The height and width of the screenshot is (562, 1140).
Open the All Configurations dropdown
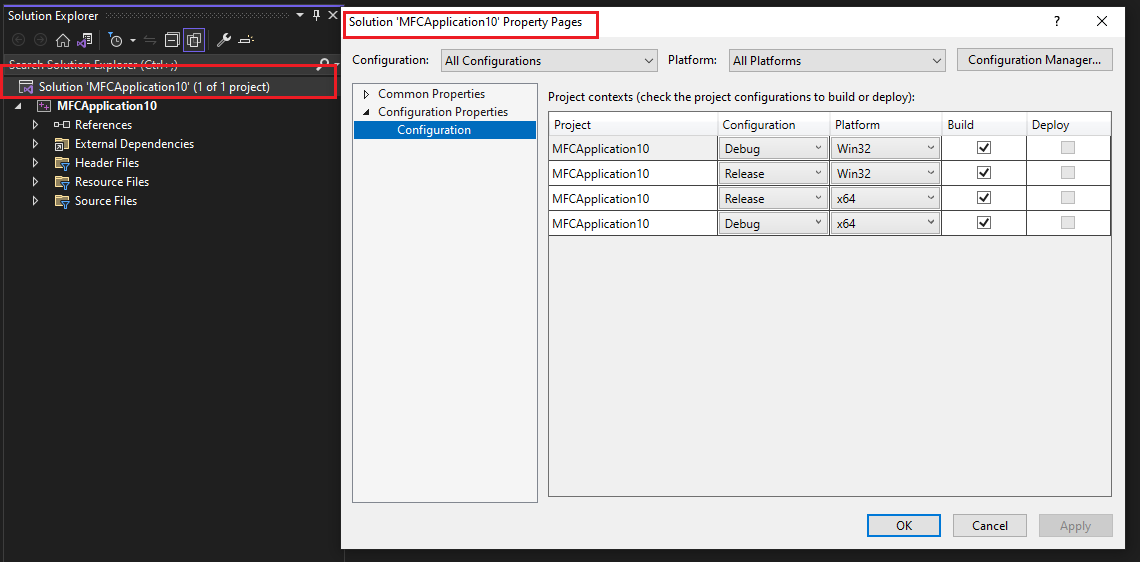point(549,60)
